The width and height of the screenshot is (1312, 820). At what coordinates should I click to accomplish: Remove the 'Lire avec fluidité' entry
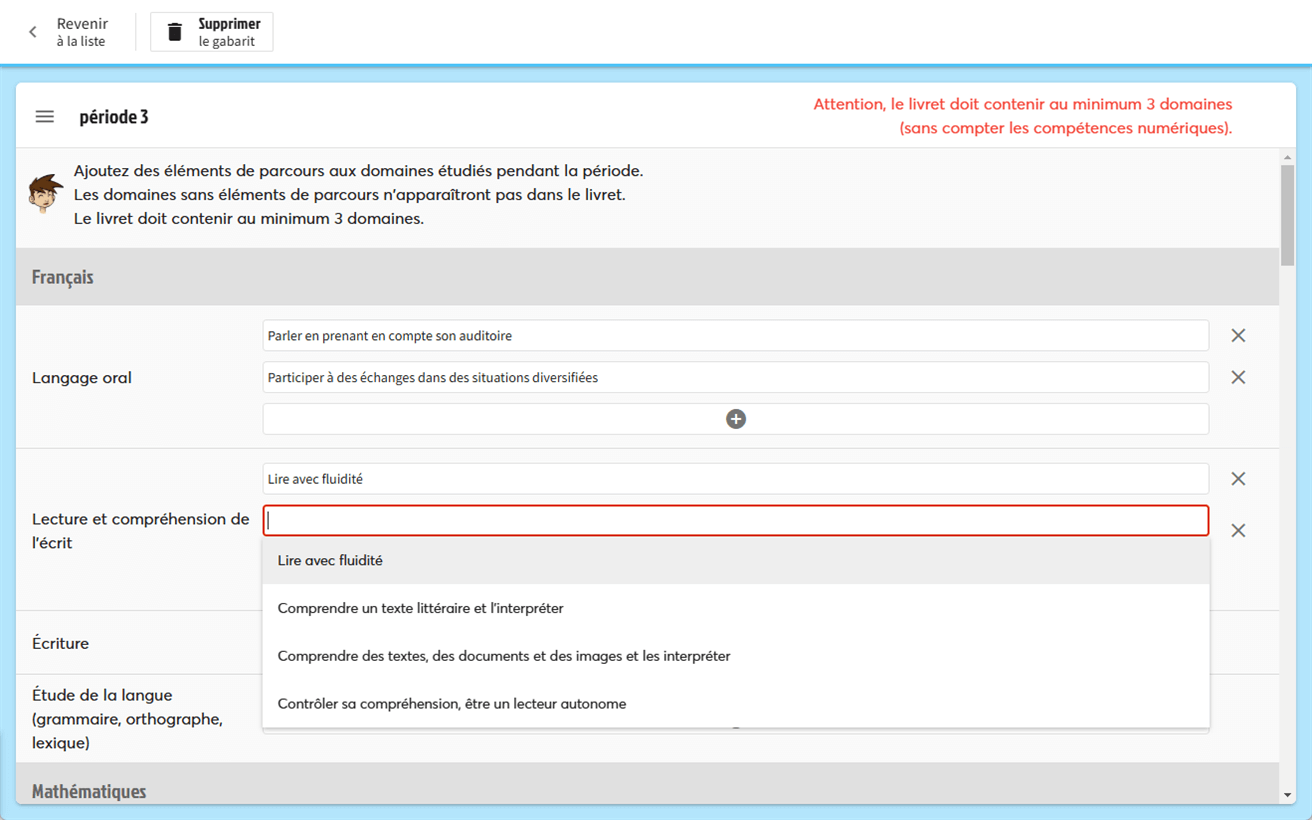[x=1238, y=479]
